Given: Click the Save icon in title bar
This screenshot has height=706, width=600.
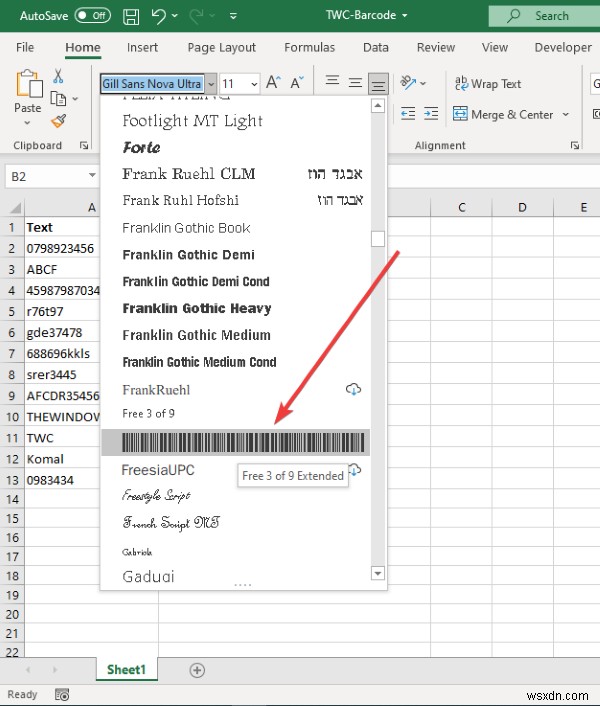Looking at the screenshot, I should (x=131, y=16).
